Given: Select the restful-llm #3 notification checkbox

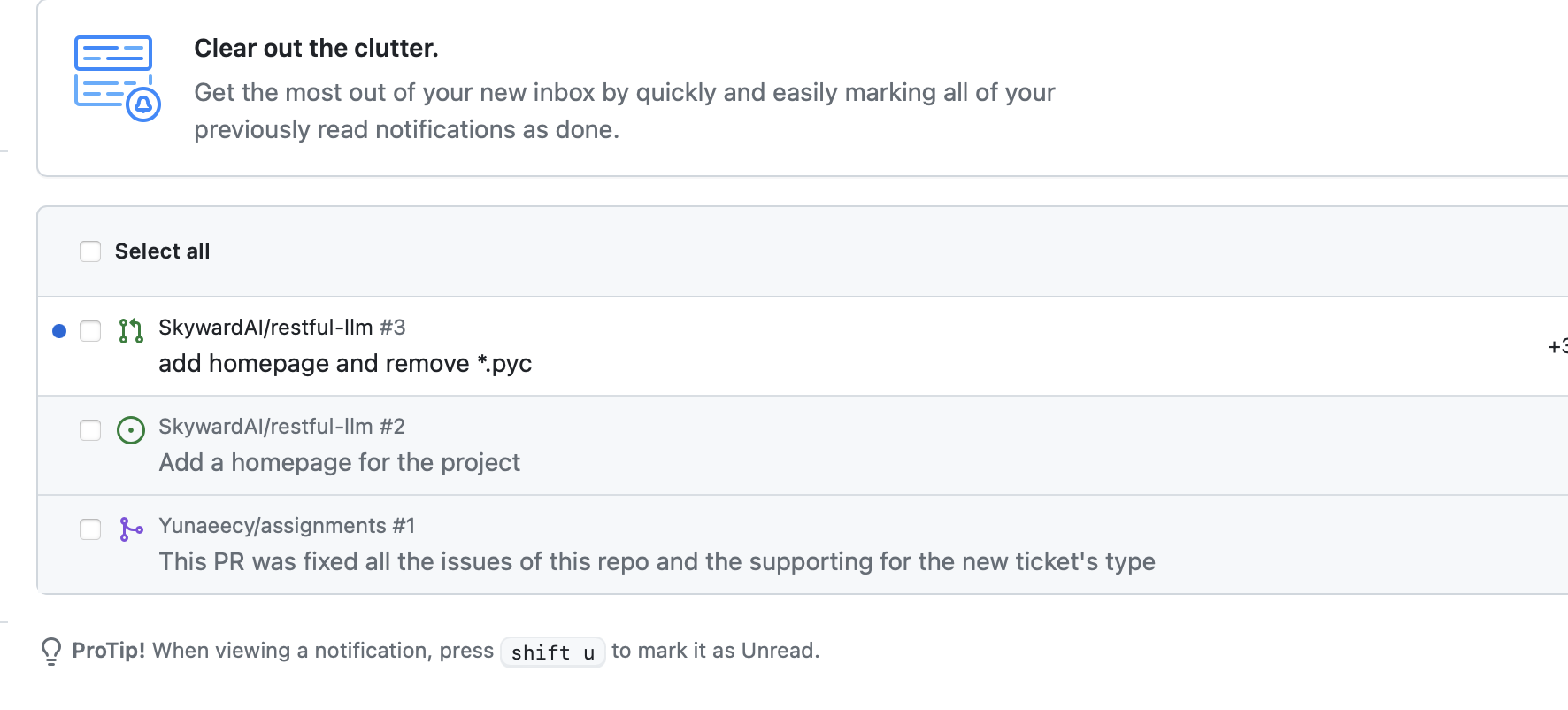Looking at the screenshot, I should pos(90,331).
